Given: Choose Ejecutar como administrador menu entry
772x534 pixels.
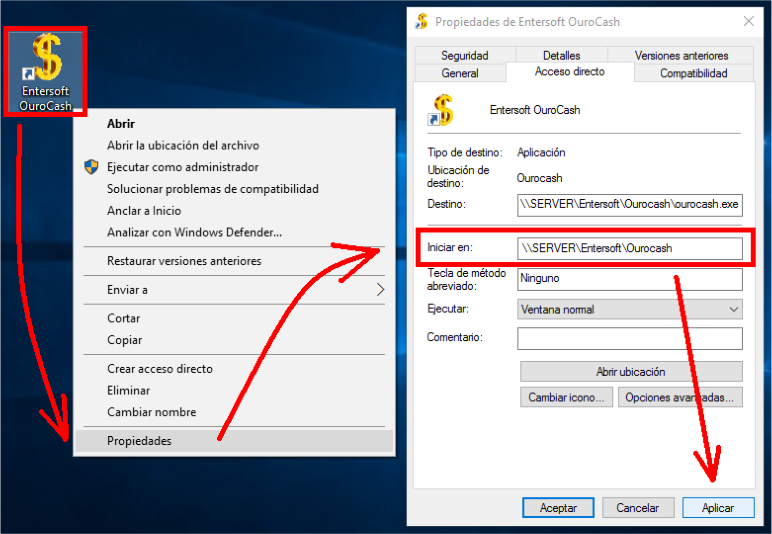Looking at the screenshot, I should pos(235,167).
